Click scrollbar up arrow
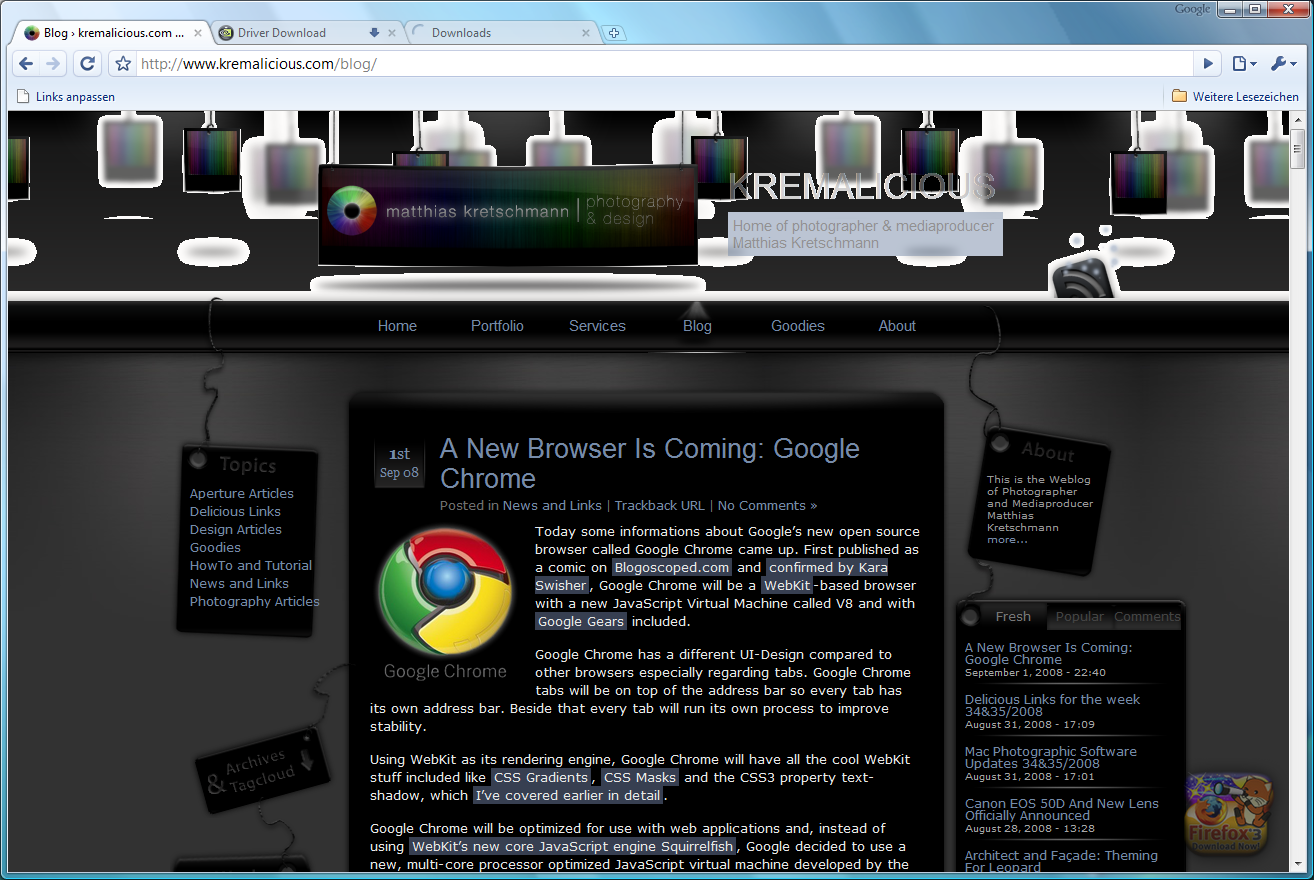Image resolution: width=1314 pixels, height=880 pixels. [x=1297, y=120]
